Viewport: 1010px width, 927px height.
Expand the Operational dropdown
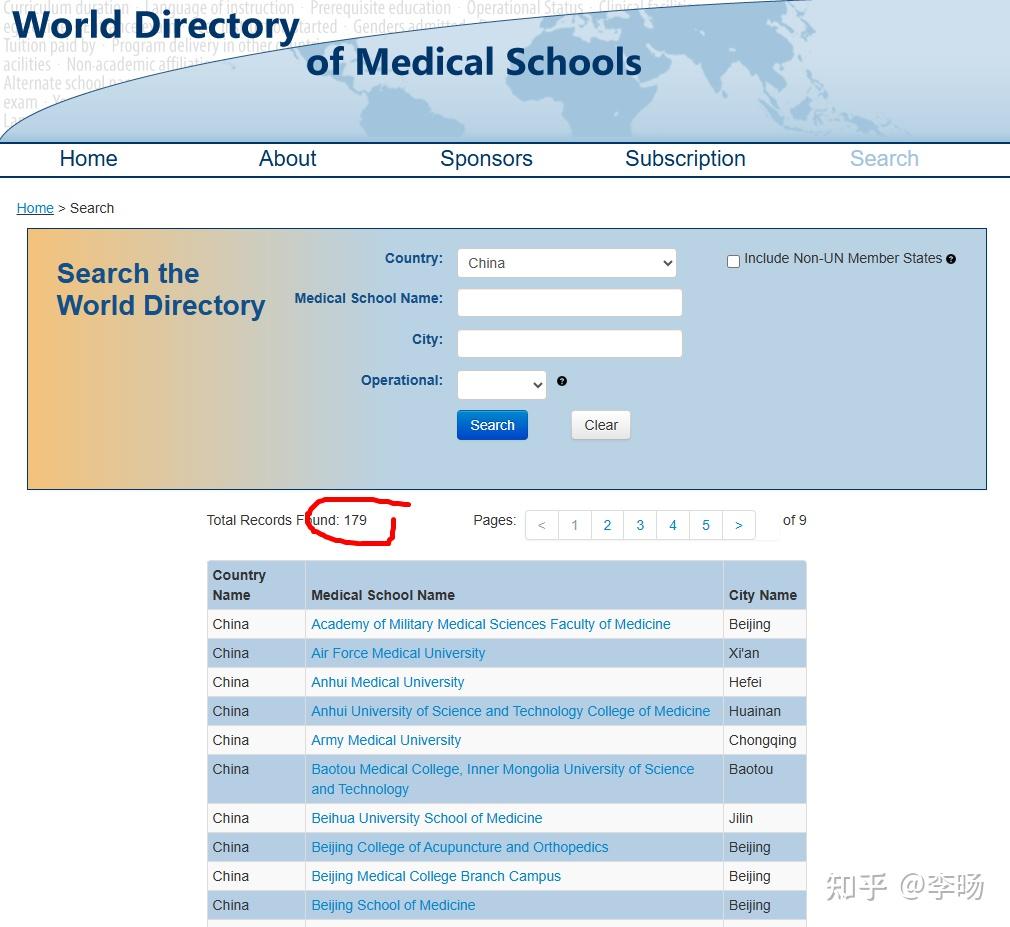click(502, 385)
